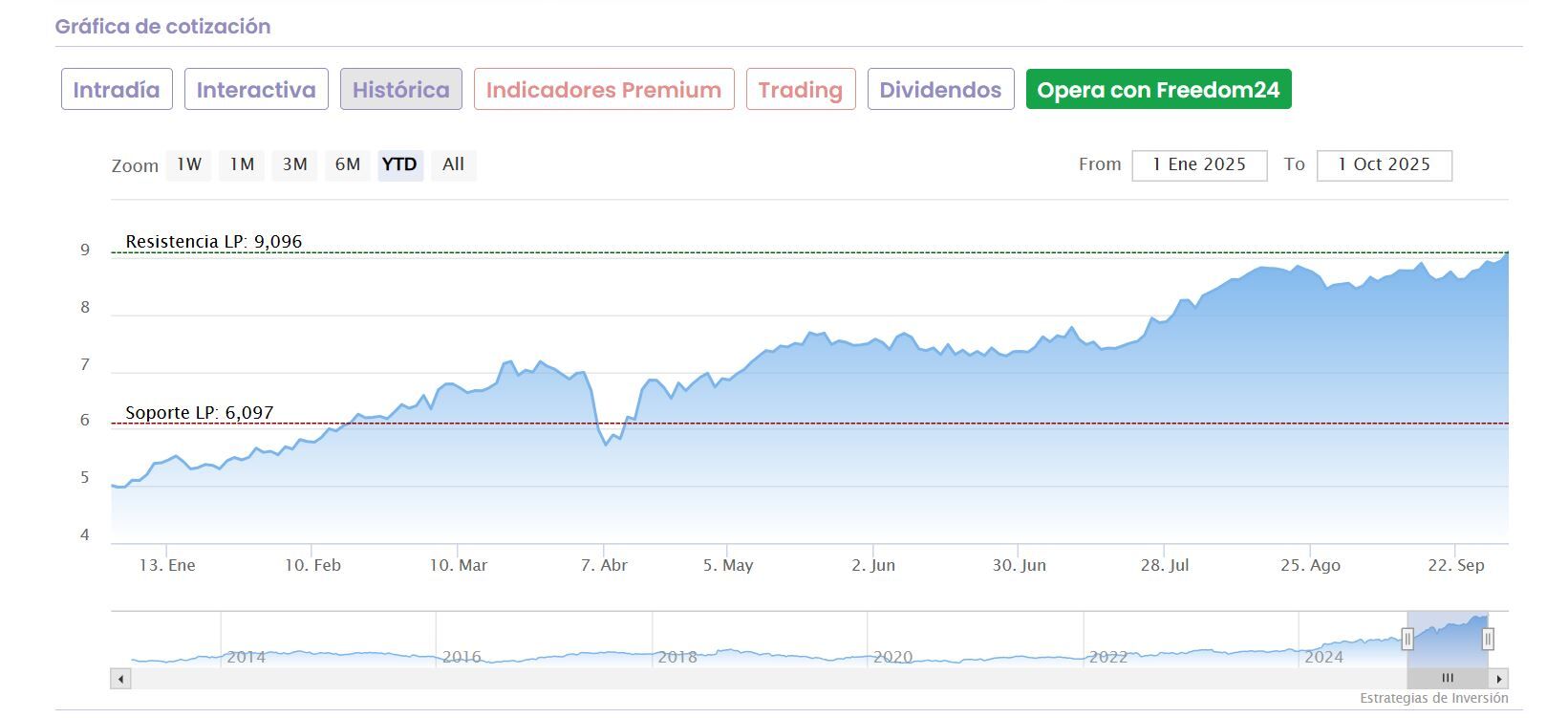Switch to the Interactiva tab
The image size is (1568, 718).
[256, 90]
